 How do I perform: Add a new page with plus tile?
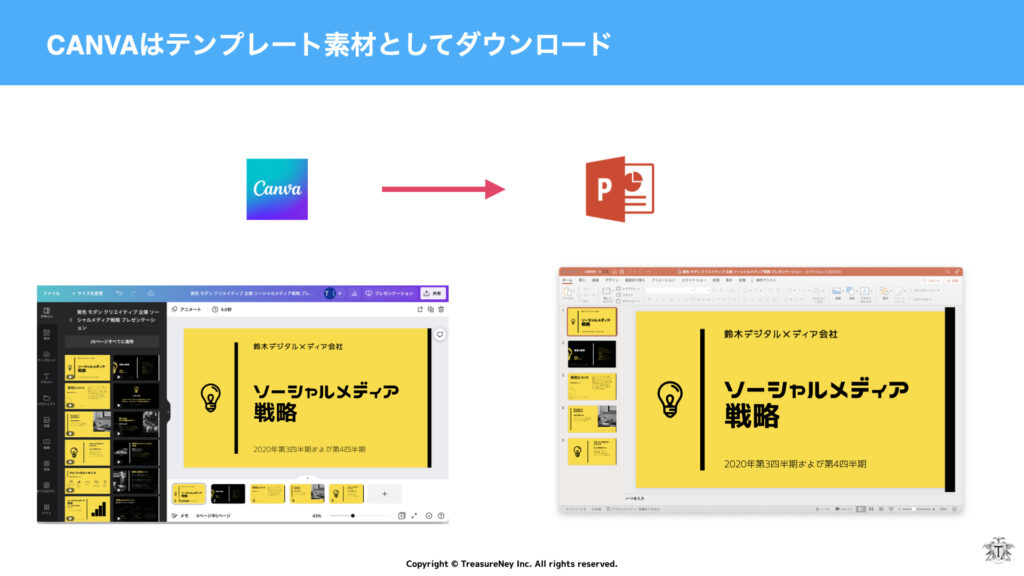[385, 494]
